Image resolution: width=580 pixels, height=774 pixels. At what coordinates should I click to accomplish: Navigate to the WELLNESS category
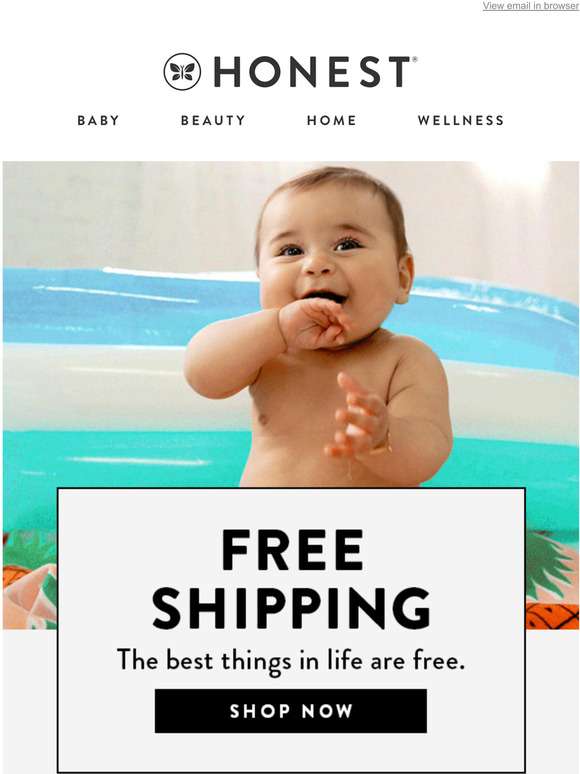tap(461, 120)
